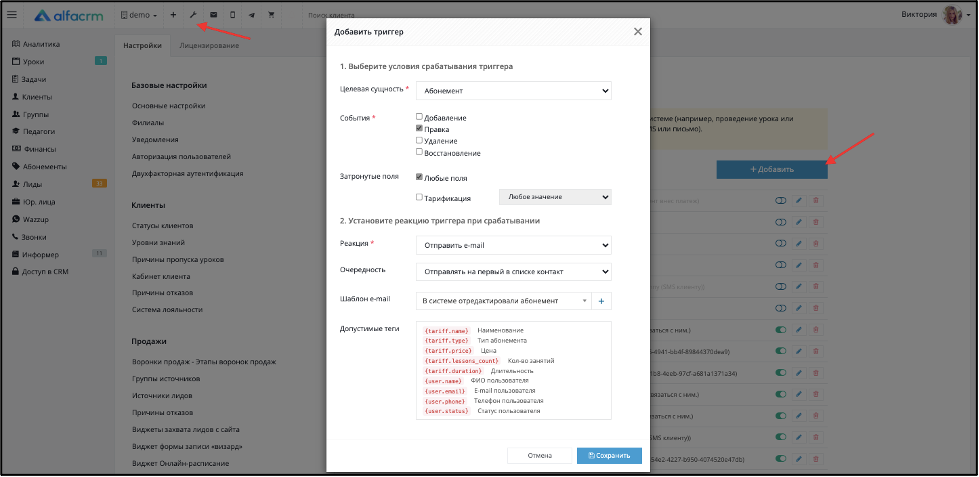Open the hamburger menu icon
This screenshot has width=979, height=477.
pyautogui.click(x=12, y=15)
